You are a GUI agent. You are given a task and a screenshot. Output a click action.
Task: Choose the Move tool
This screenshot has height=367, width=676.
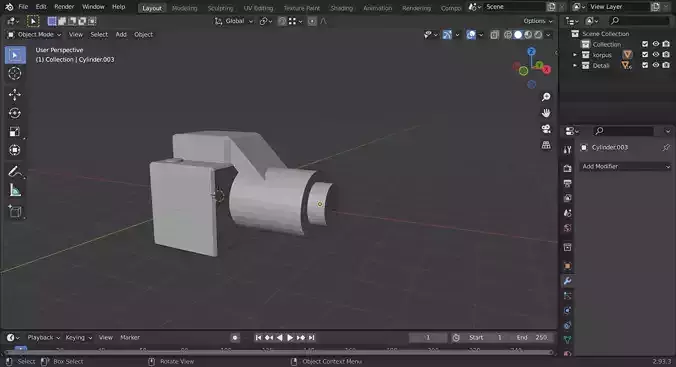pyautogui.click(x=15, y=94)
